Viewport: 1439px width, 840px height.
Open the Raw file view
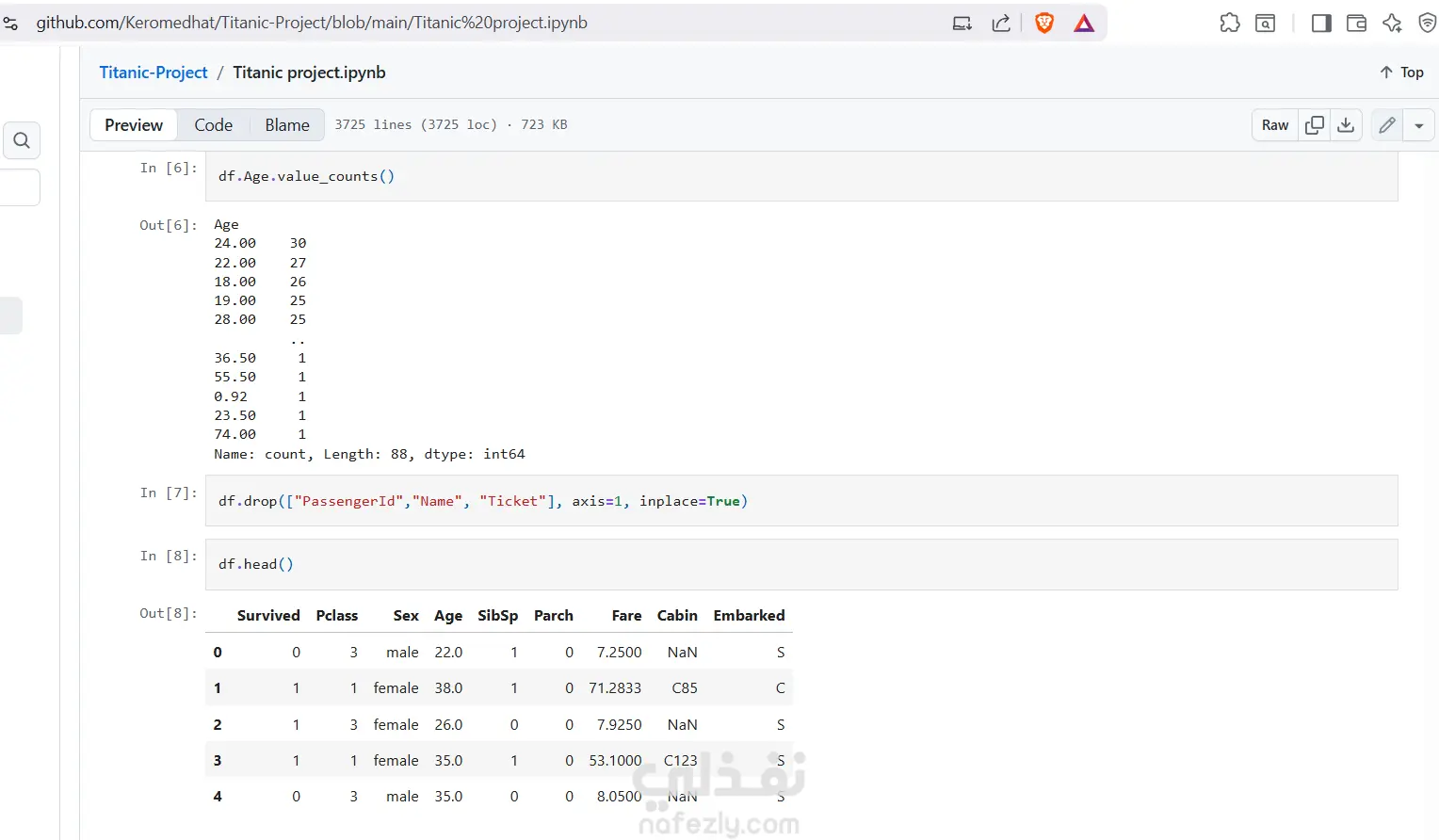pyautogui.click(x=1275, y=125)
